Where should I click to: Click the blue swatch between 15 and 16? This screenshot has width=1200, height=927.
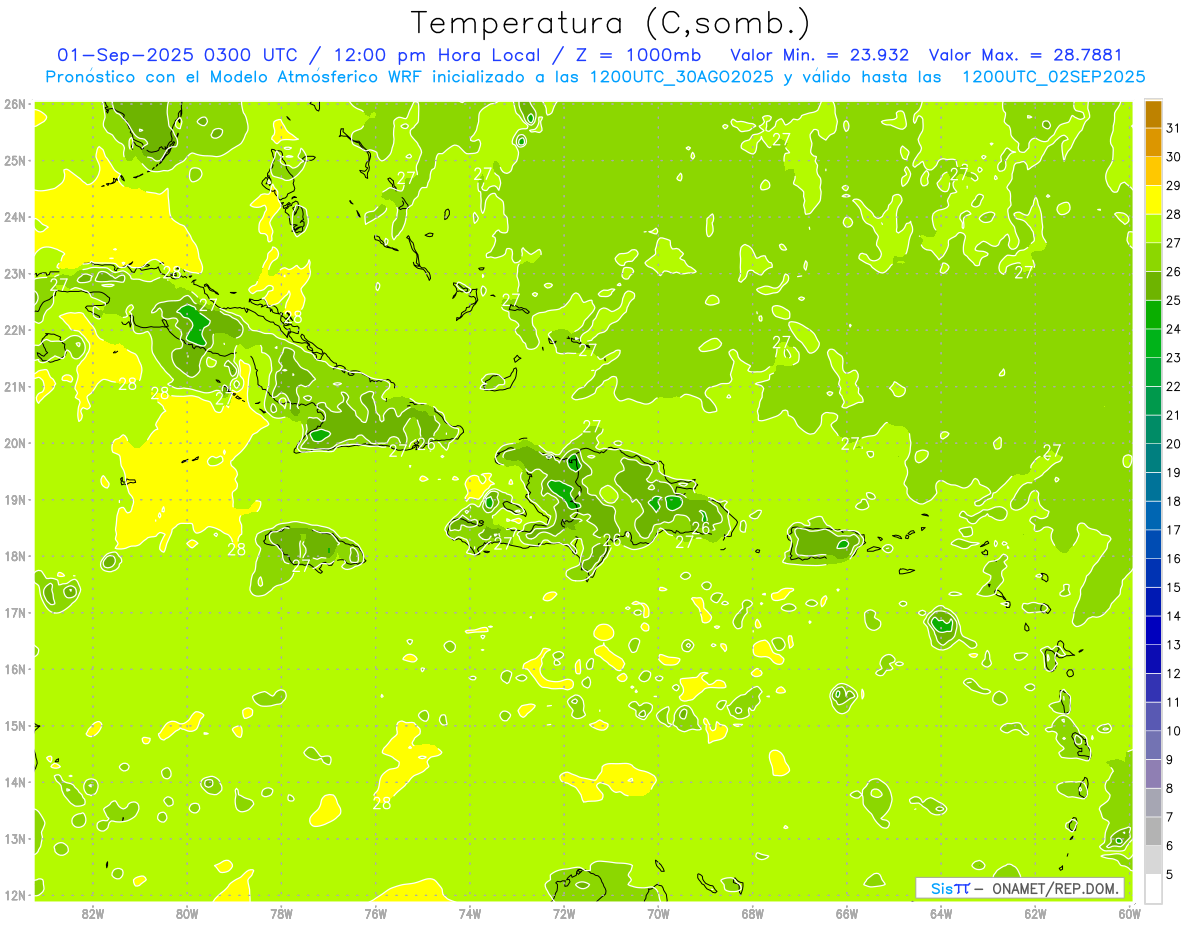(x=1153, y=573)
